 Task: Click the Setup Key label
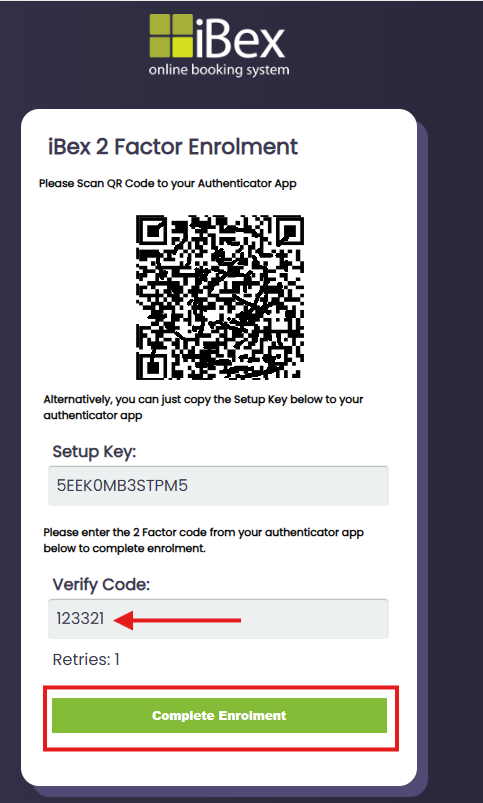tap(94, 452)
